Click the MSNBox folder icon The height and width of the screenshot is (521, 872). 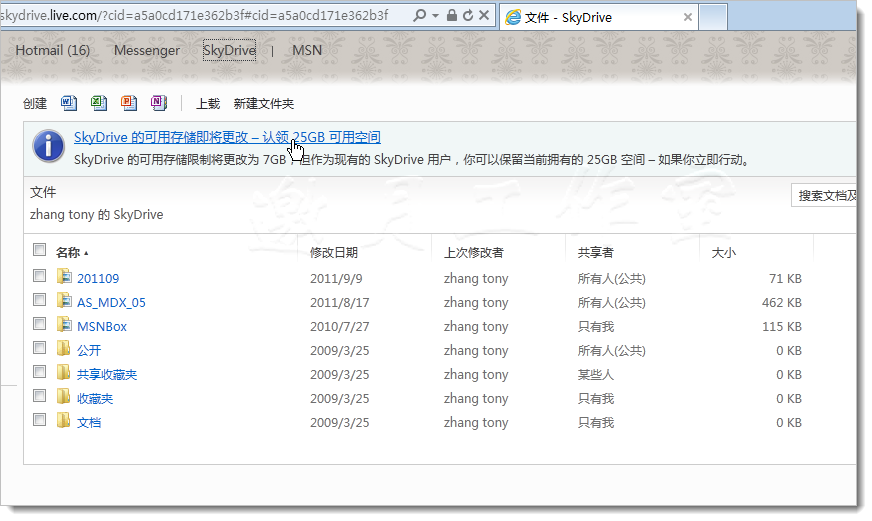64,324
